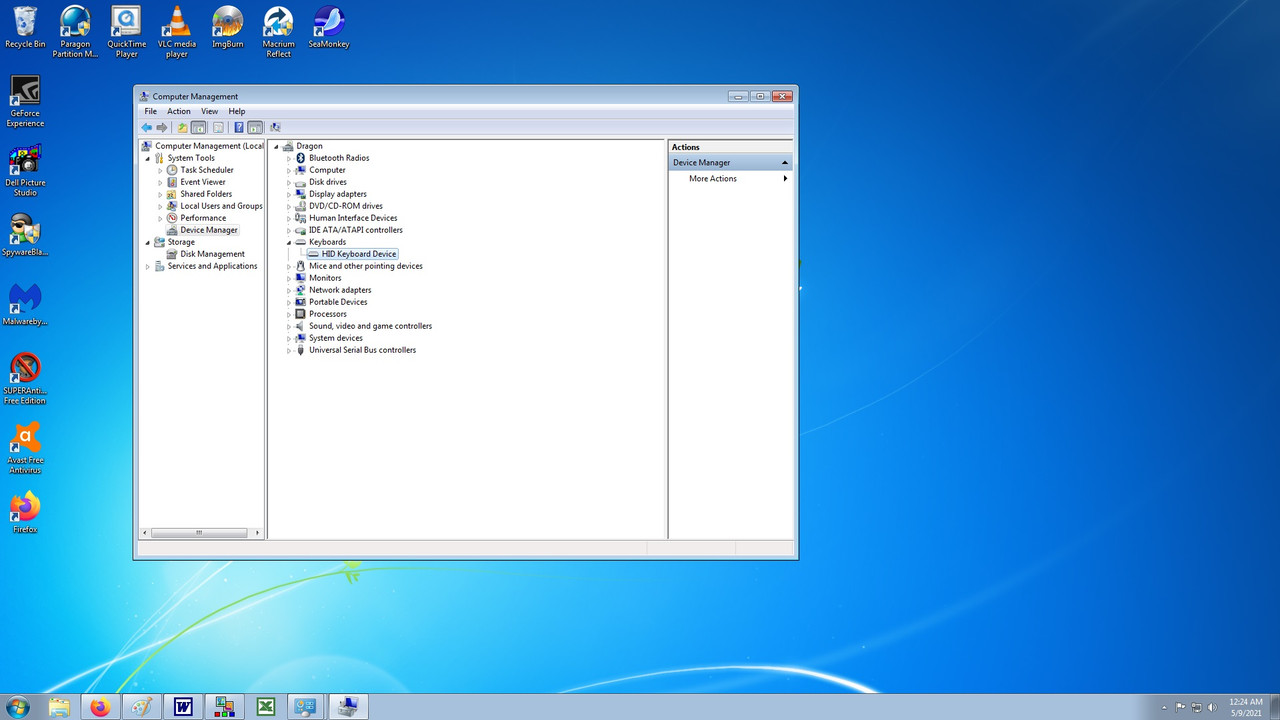Click Sound, video and game controllers icon

(x=300, y=326)
